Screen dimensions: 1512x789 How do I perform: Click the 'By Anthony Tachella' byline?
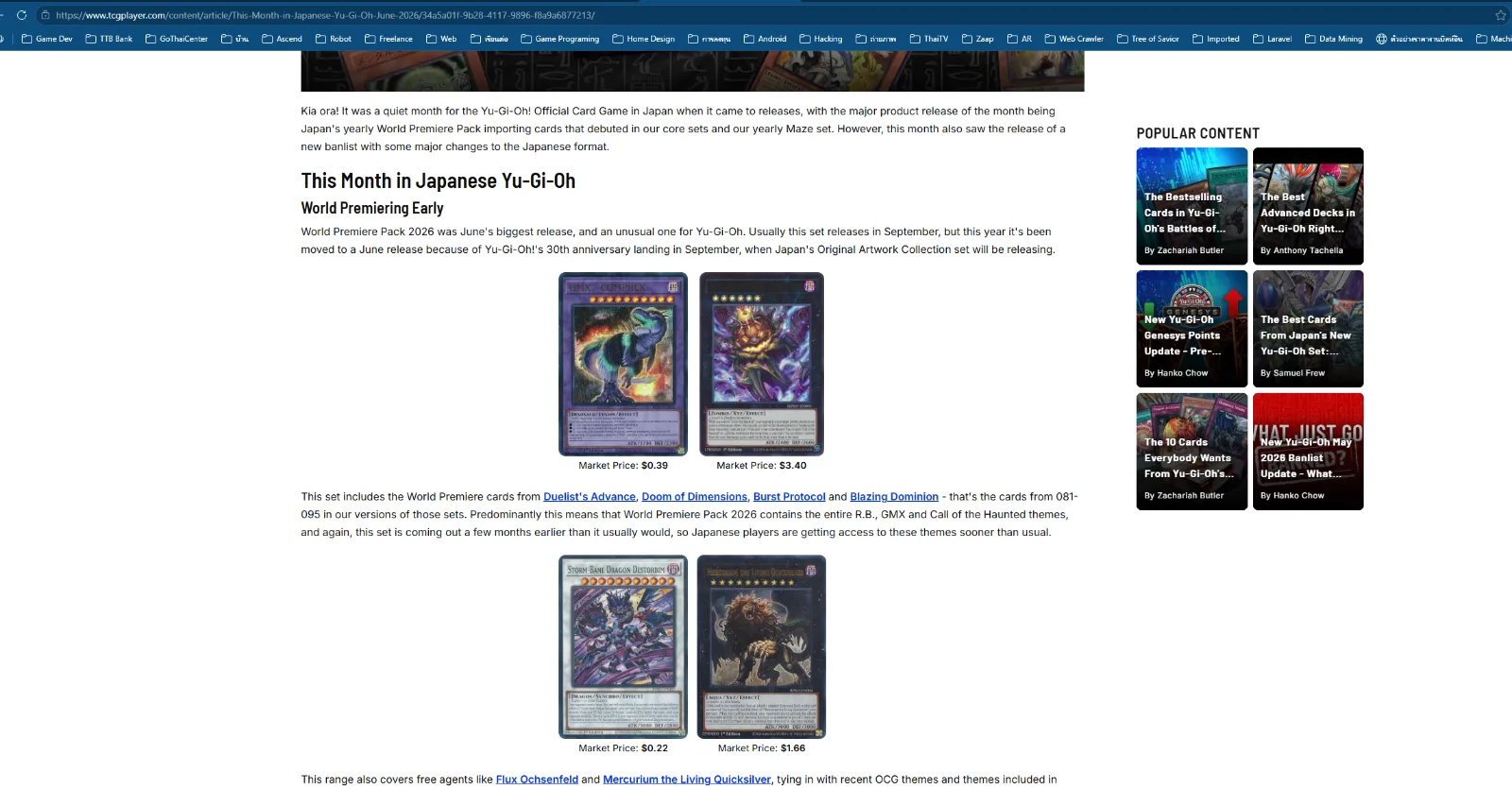(x=1301, y=250)
